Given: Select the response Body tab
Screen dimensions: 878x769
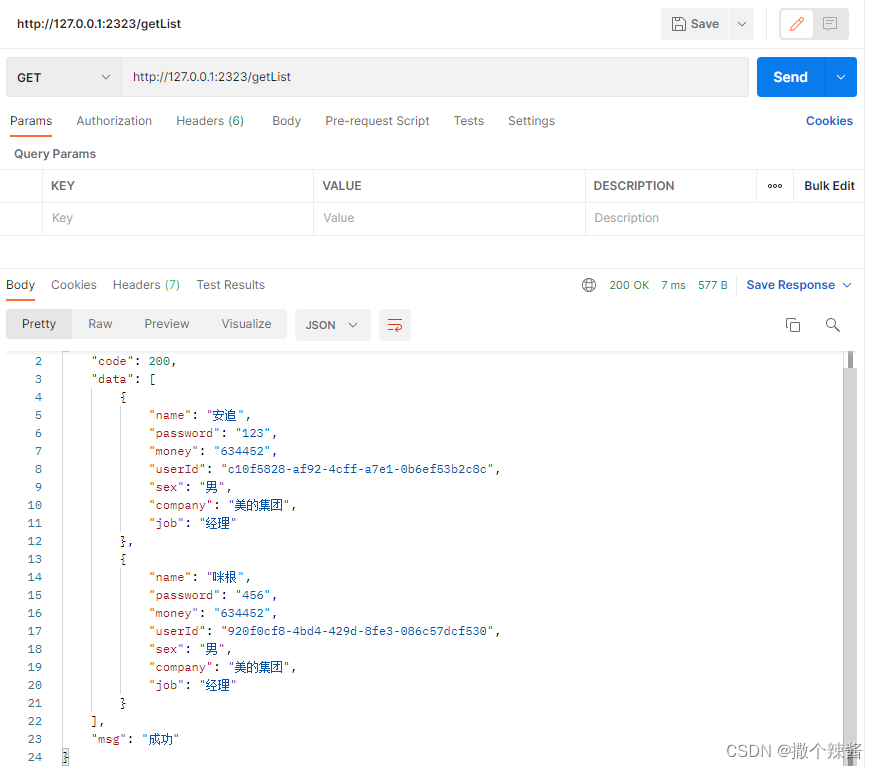Looking at the screenshot, I should (x=21, y=285).
